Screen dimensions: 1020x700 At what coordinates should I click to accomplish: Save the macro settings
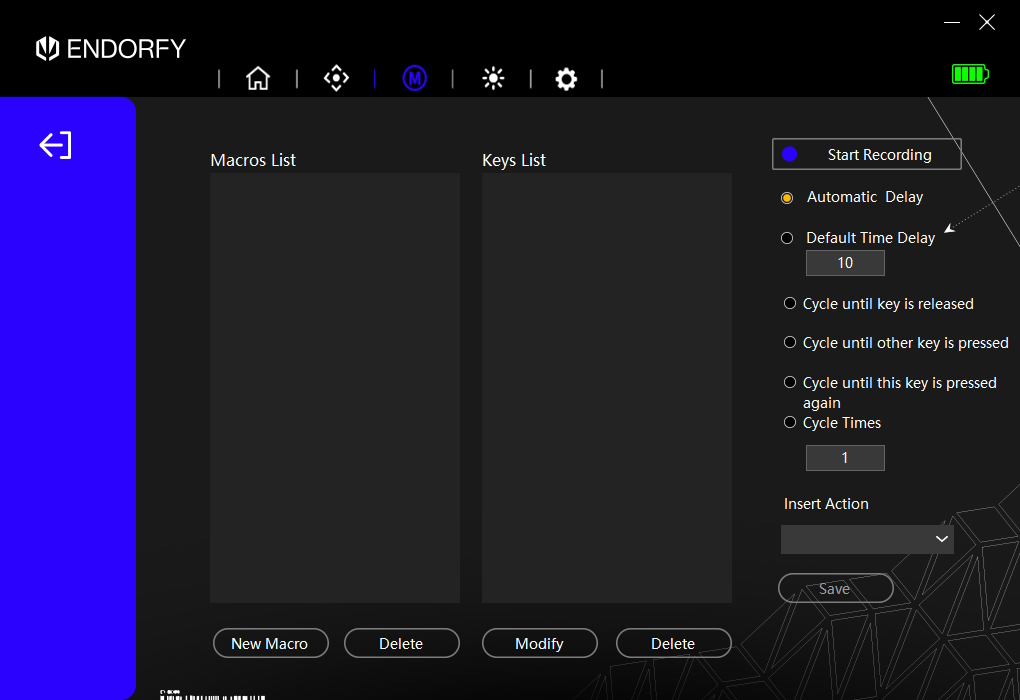pos(835,588)
